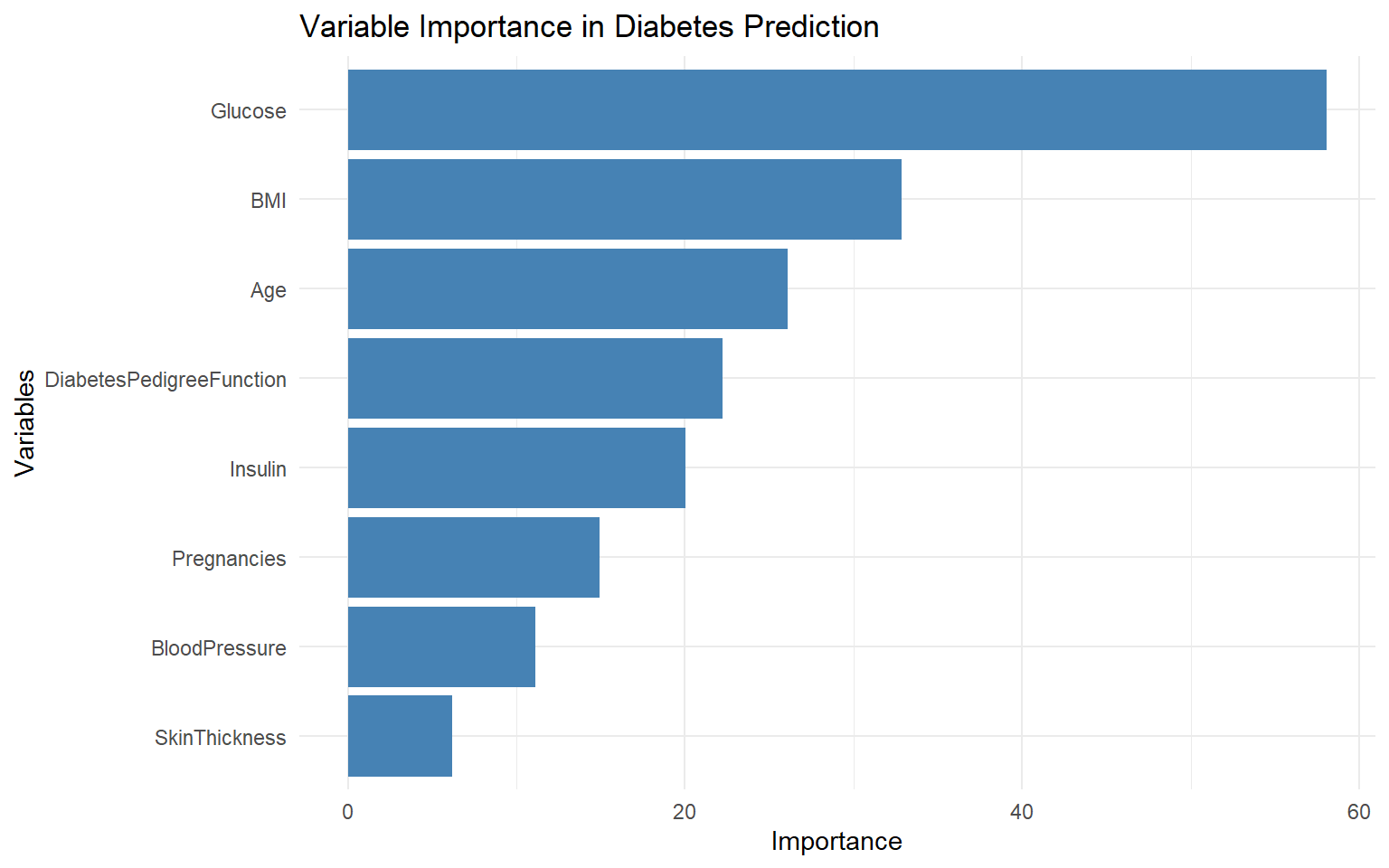Viewport: 1389px width, 868px height.
Task: Select the BloodPressure bar
Action: point(441,646)
